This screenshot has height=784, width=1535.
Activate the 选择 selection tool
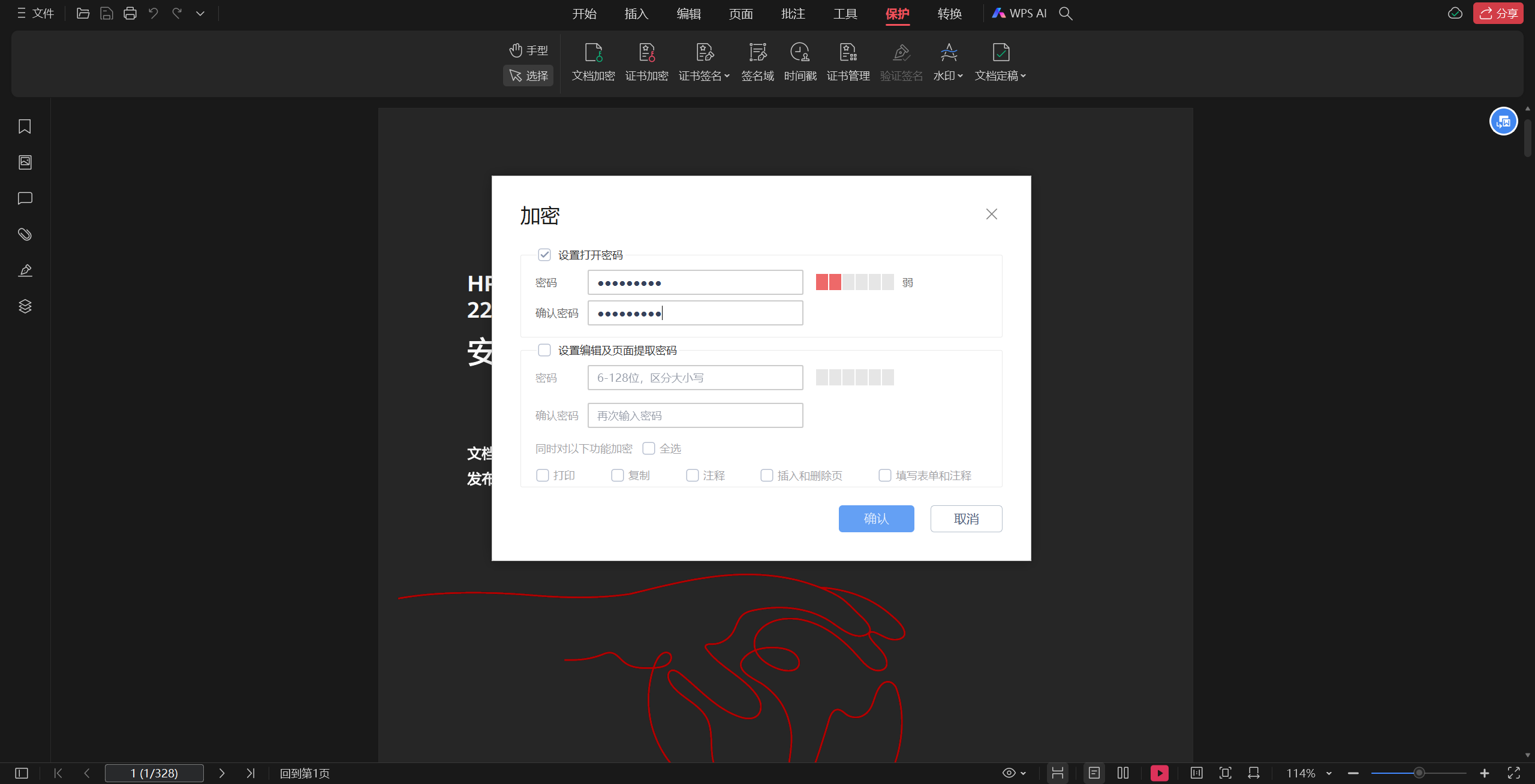click(528, 76)
